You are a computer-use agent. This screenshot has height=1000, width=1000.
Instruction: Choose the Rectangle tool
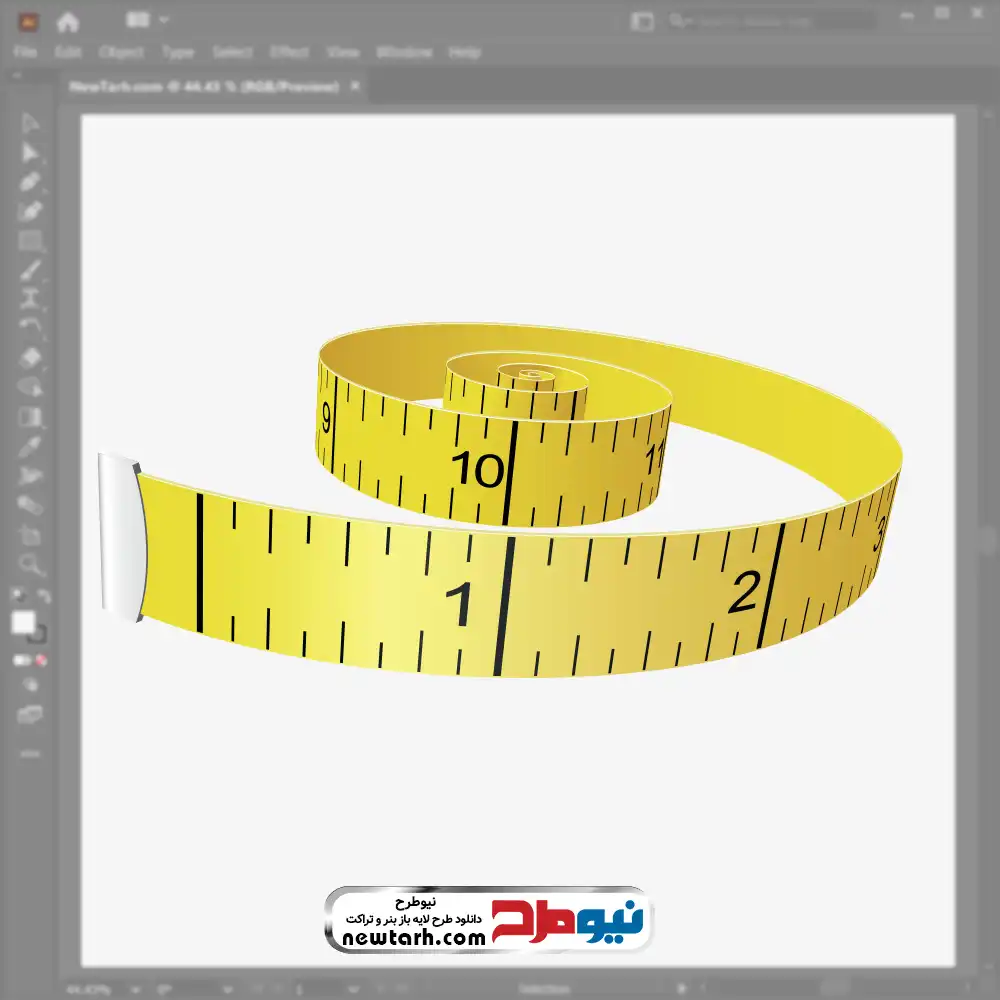[x=29, y=241]
